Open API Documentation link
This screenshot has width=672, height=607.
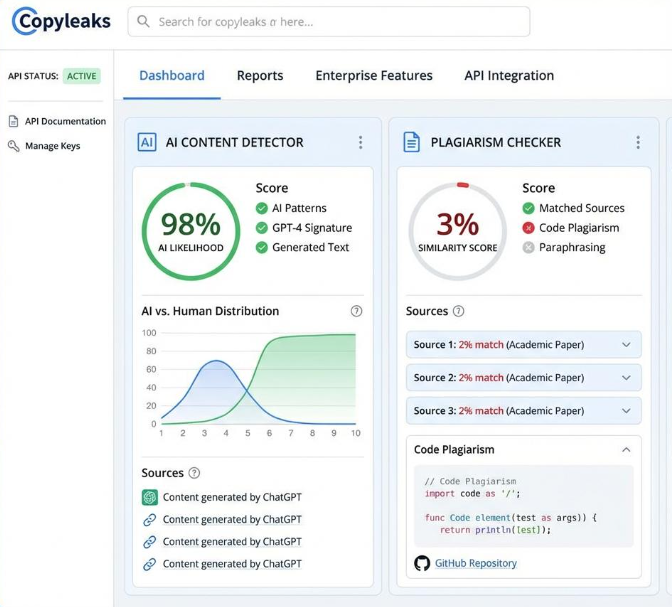65,121
